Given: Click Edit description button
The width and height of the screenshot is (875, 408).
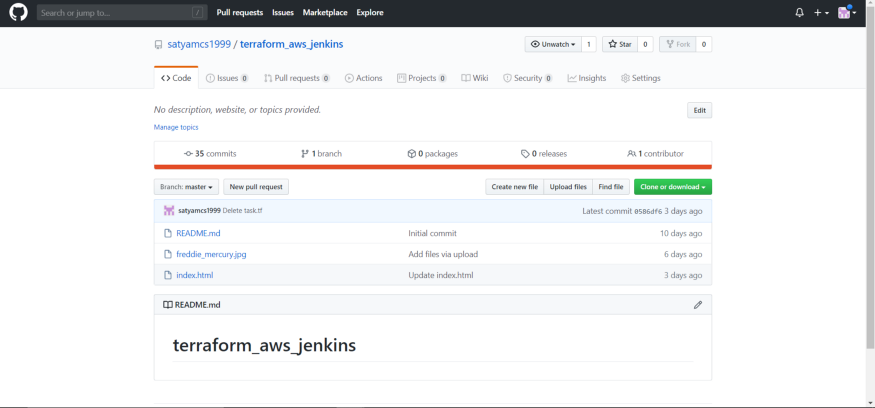Looking at the screenshot, I should 699,111.
